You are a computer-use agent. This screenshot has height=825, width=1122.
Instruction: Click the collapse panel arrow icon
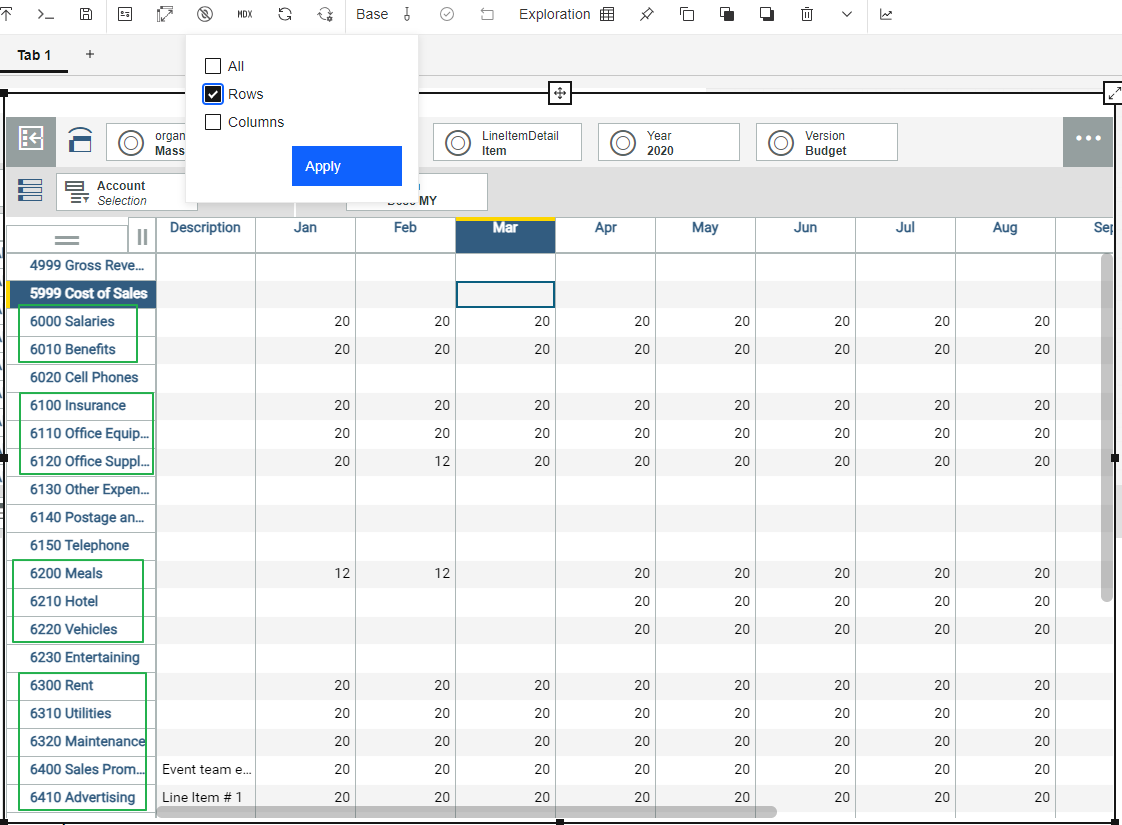[31, 139]
